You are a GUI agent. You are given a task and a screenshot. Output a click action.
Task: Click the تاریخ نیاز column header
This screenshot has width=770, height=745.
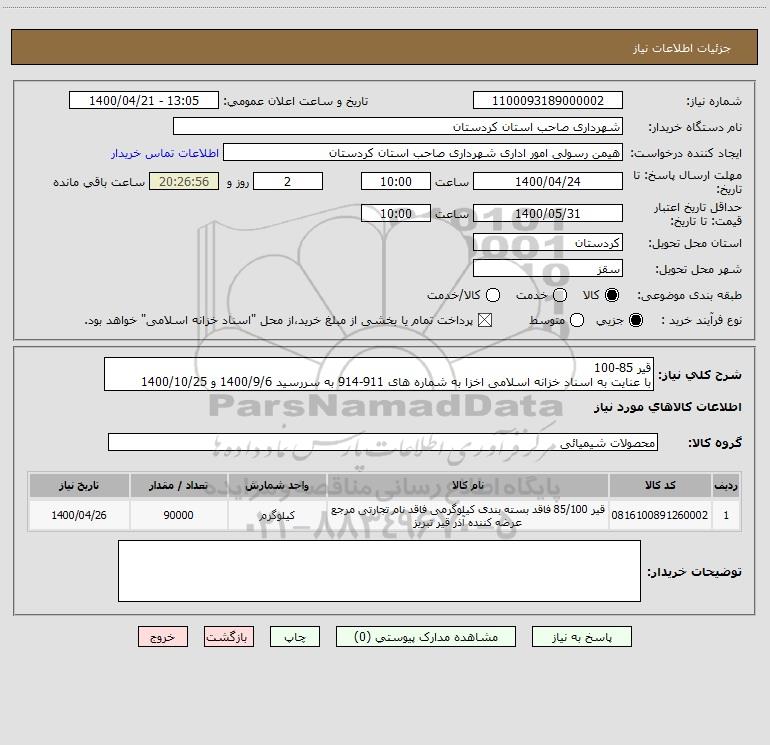click(79, 485)
